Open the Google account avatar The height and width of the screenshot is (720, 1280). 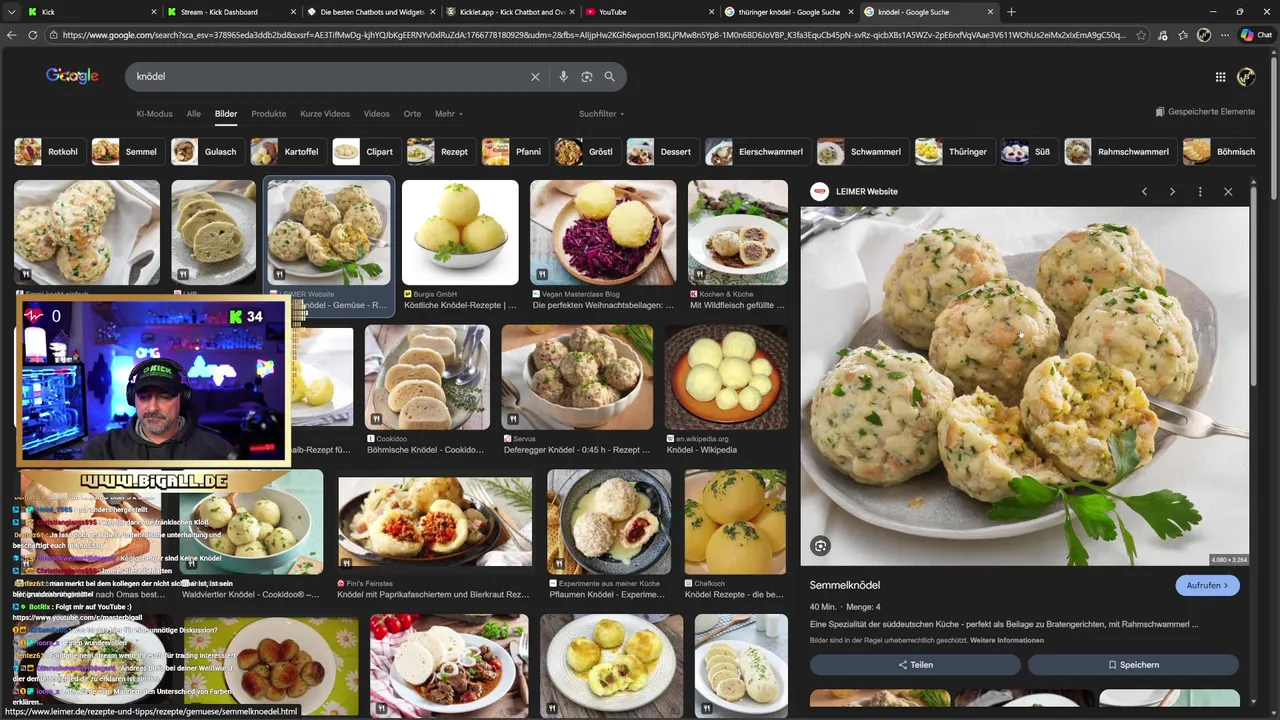tap(1246, 76)
